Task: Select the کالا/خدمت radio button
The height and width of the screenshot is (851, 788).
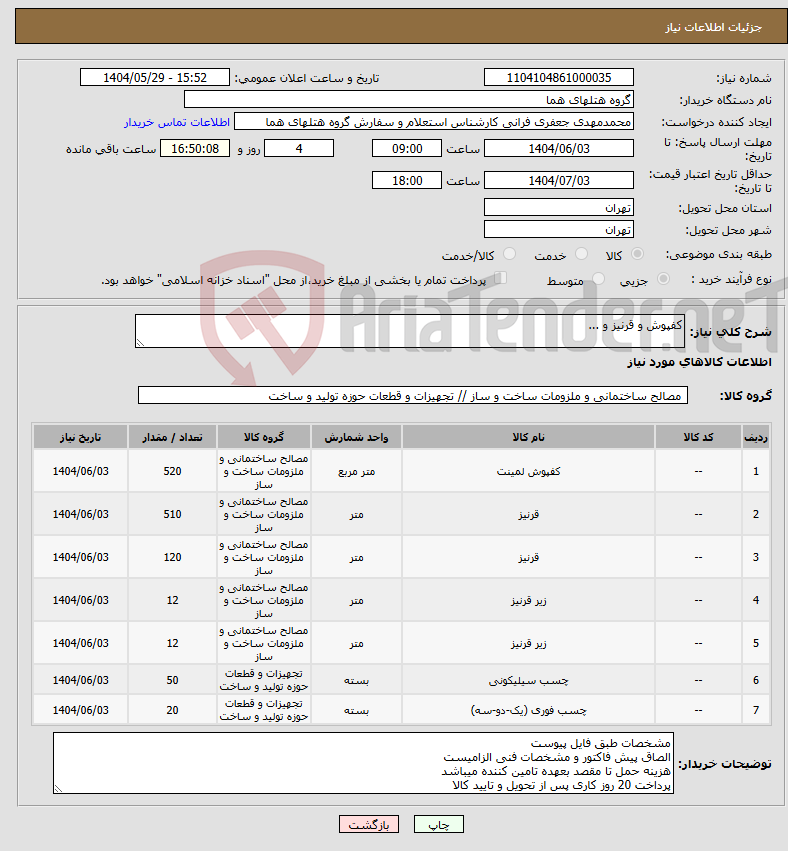Action: point(509,254)
